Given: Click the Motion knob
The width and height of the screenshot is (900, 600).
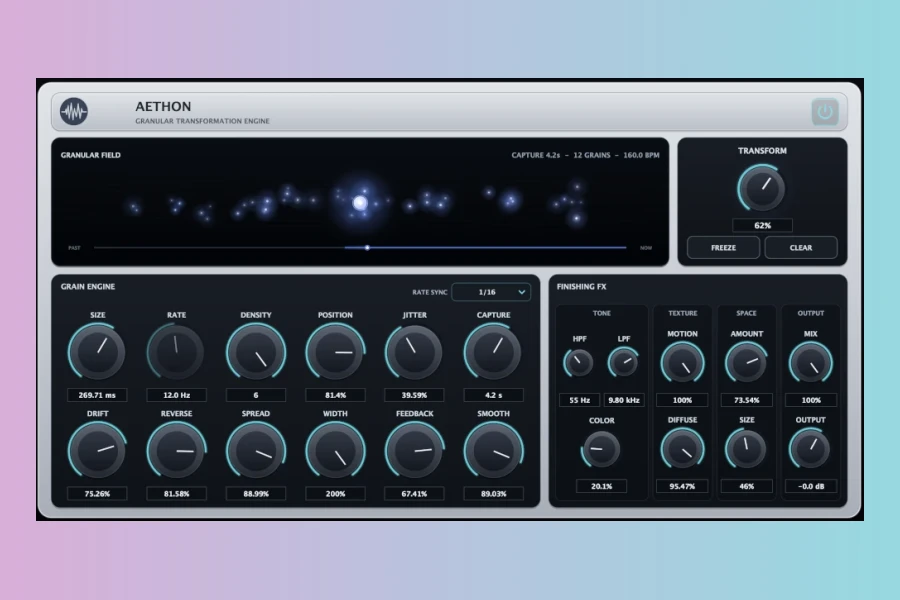Looking at the screenshot, I should pos(682,363).
